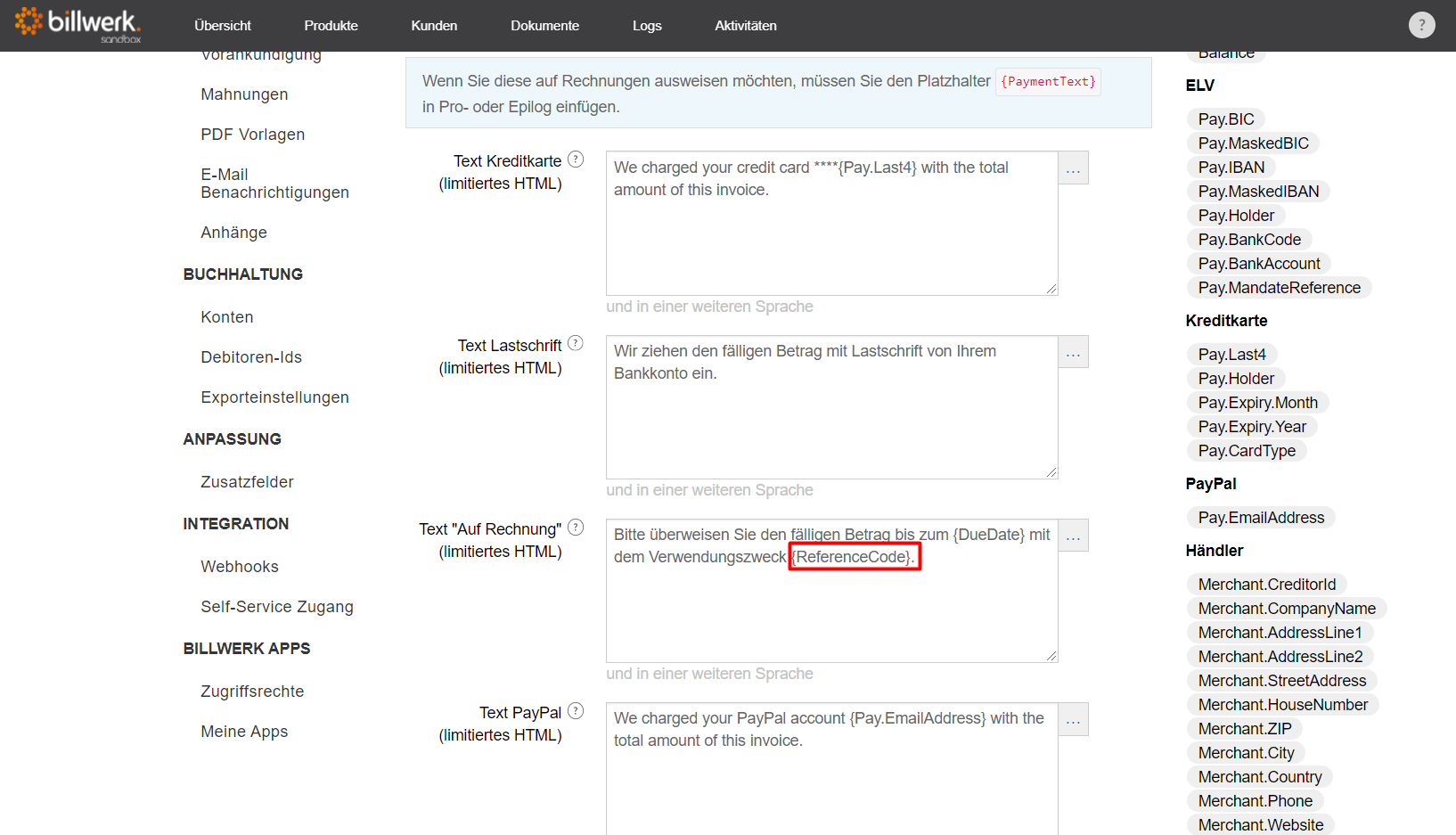Insert the Merchant.City placeholder tag
The width and height of the screenshot is (1456, 835).
coord(1246,753)
